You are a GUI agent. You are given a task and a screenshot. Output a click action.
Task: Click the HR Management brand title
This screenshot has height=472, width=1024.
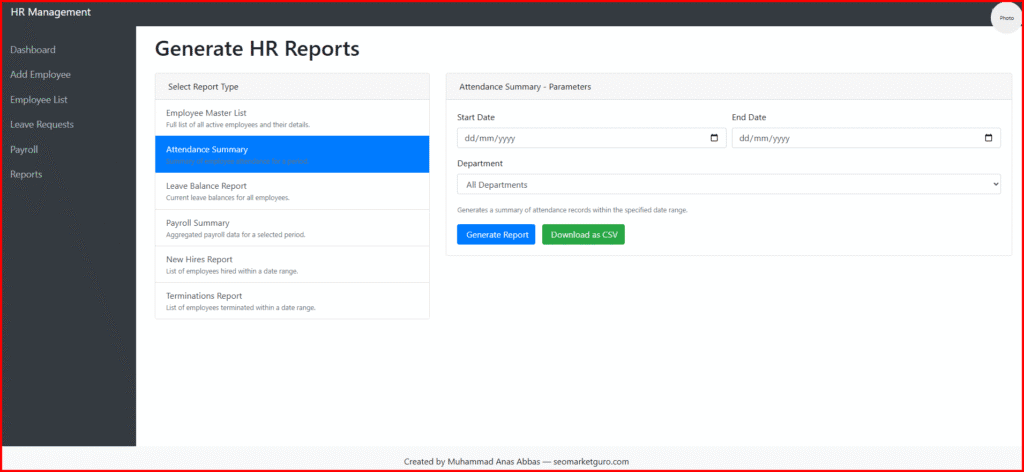pyautogui.click(x=50, y=12)
